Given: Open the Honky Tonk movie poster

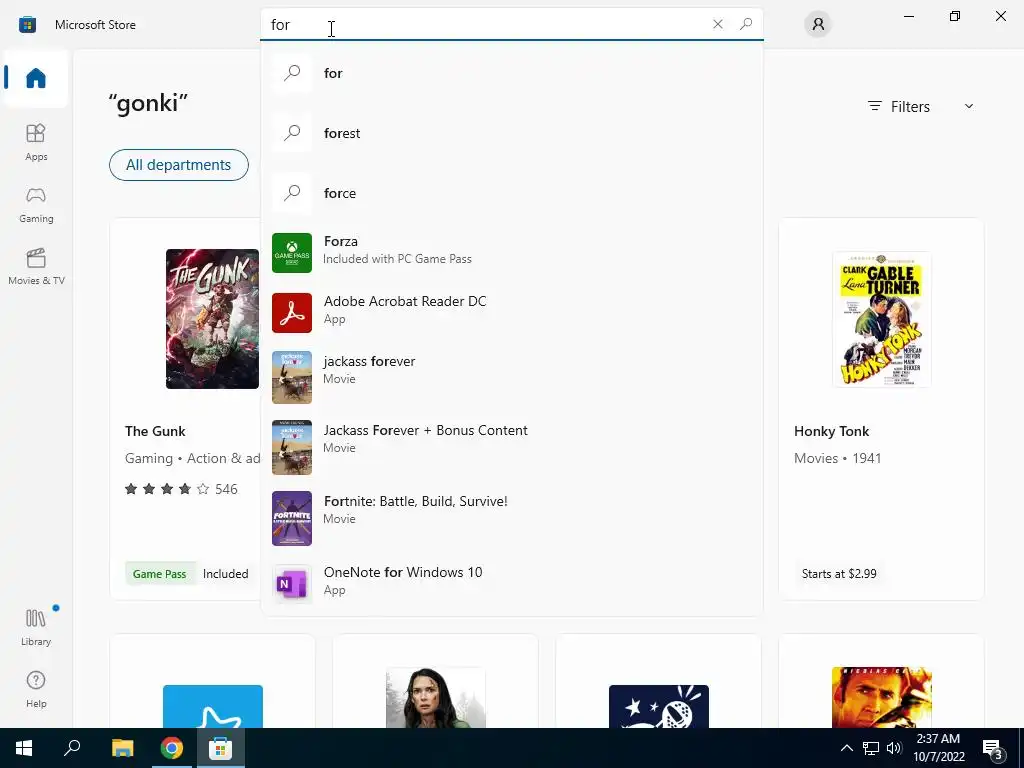Looking at the screenshot, I should pos(882,319).
